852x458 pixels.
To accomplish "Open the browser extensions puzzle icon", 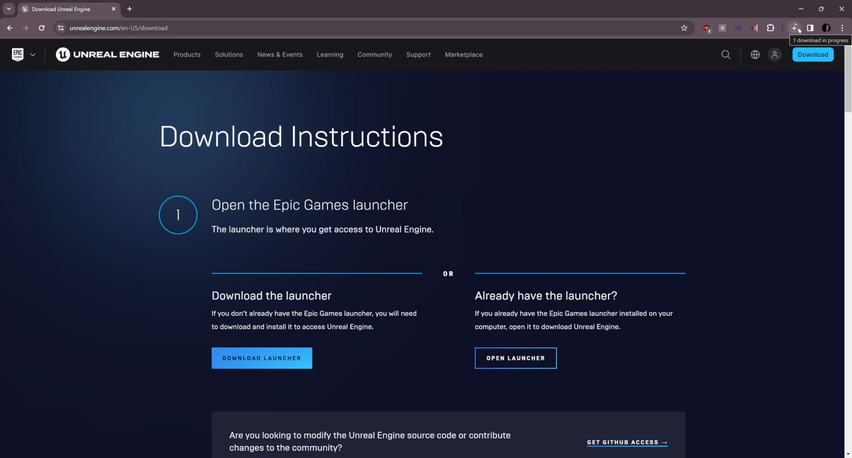I will tap(770, 28).
